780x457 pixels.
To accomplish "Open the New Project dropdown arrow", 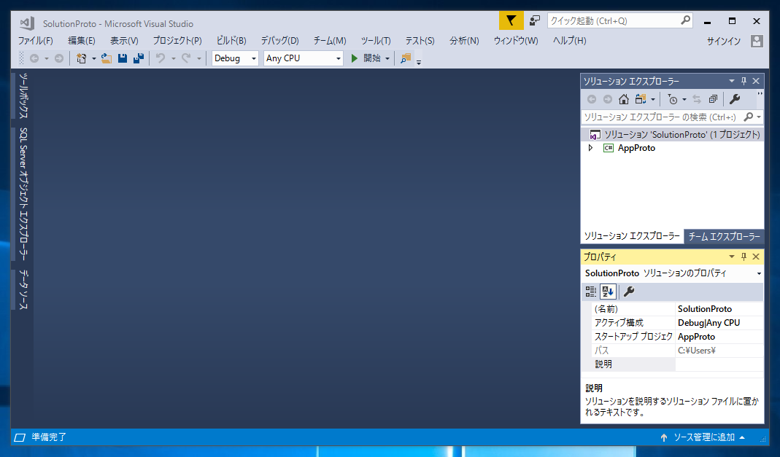I will point(94,58).
